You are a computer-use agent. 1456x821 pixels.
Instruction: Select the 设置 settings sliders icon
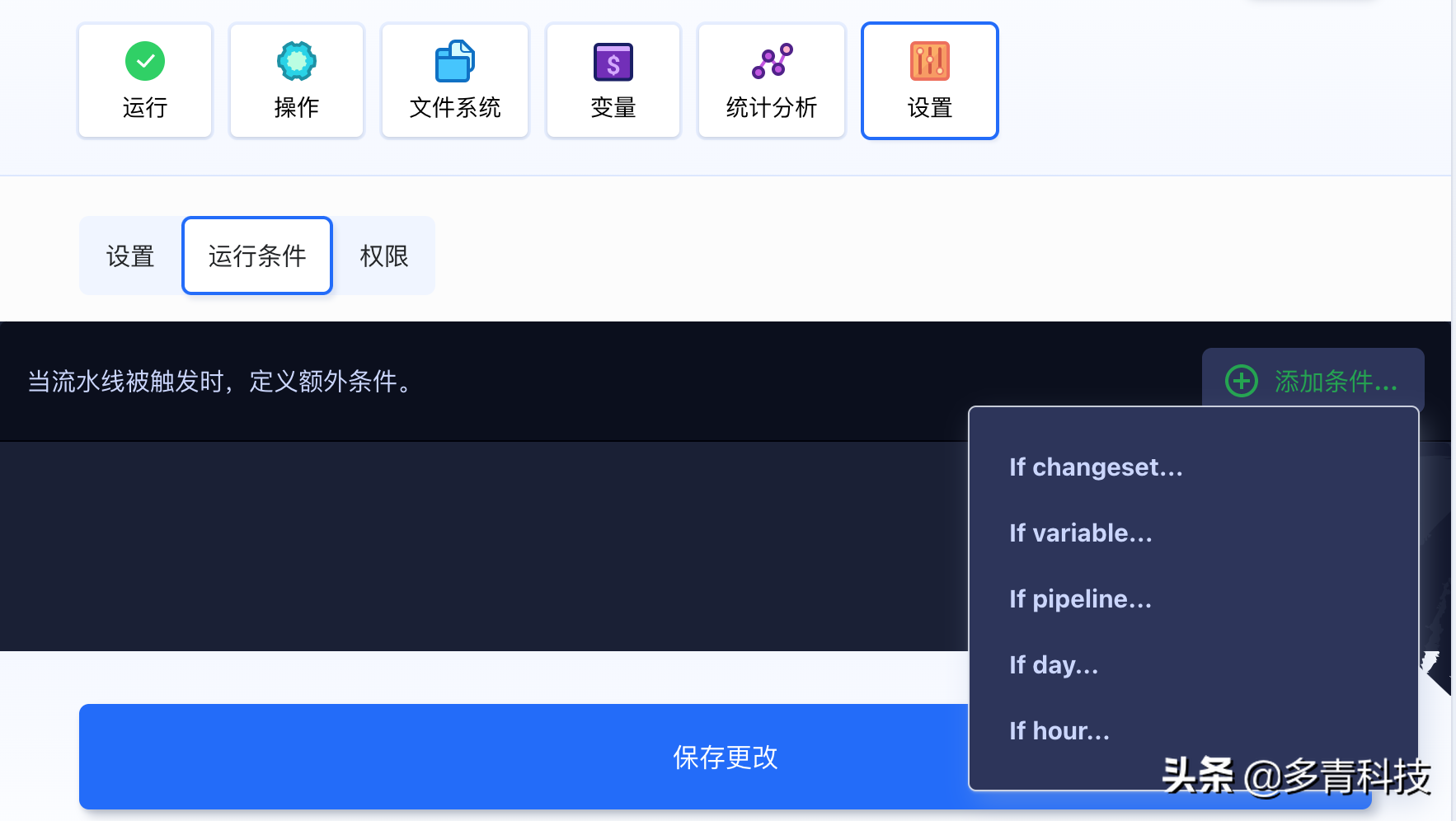pos(930,61)
